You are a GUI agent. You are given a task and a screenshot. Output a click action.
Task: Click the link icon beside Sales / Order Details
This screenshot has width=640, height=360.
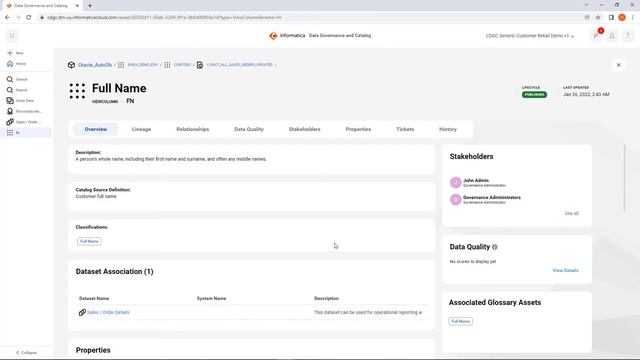point(82,312)
